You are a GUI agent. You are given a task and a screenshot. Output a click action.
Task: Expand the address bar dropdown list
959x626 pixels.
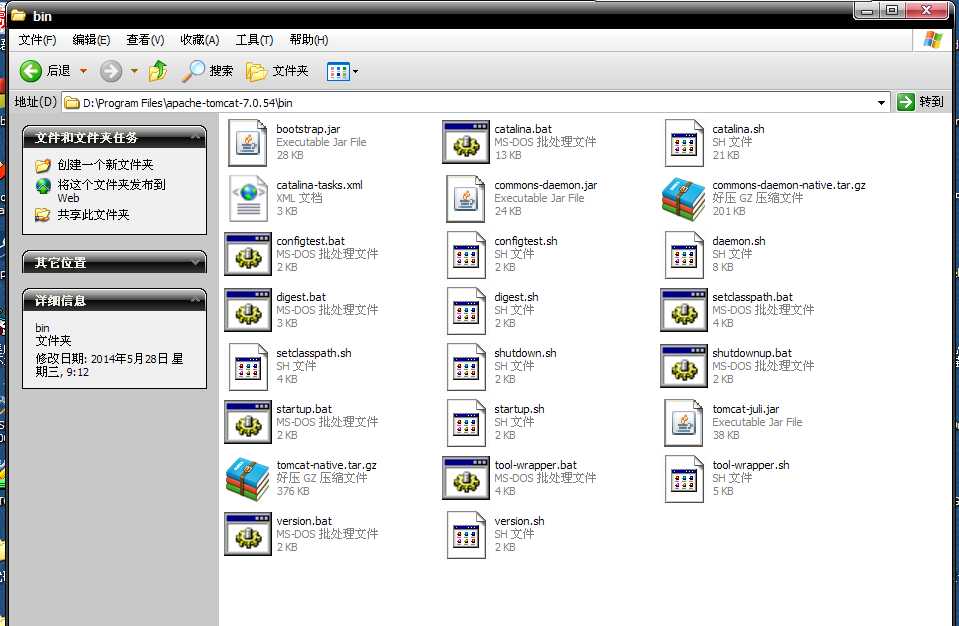[x=881, y=102]
